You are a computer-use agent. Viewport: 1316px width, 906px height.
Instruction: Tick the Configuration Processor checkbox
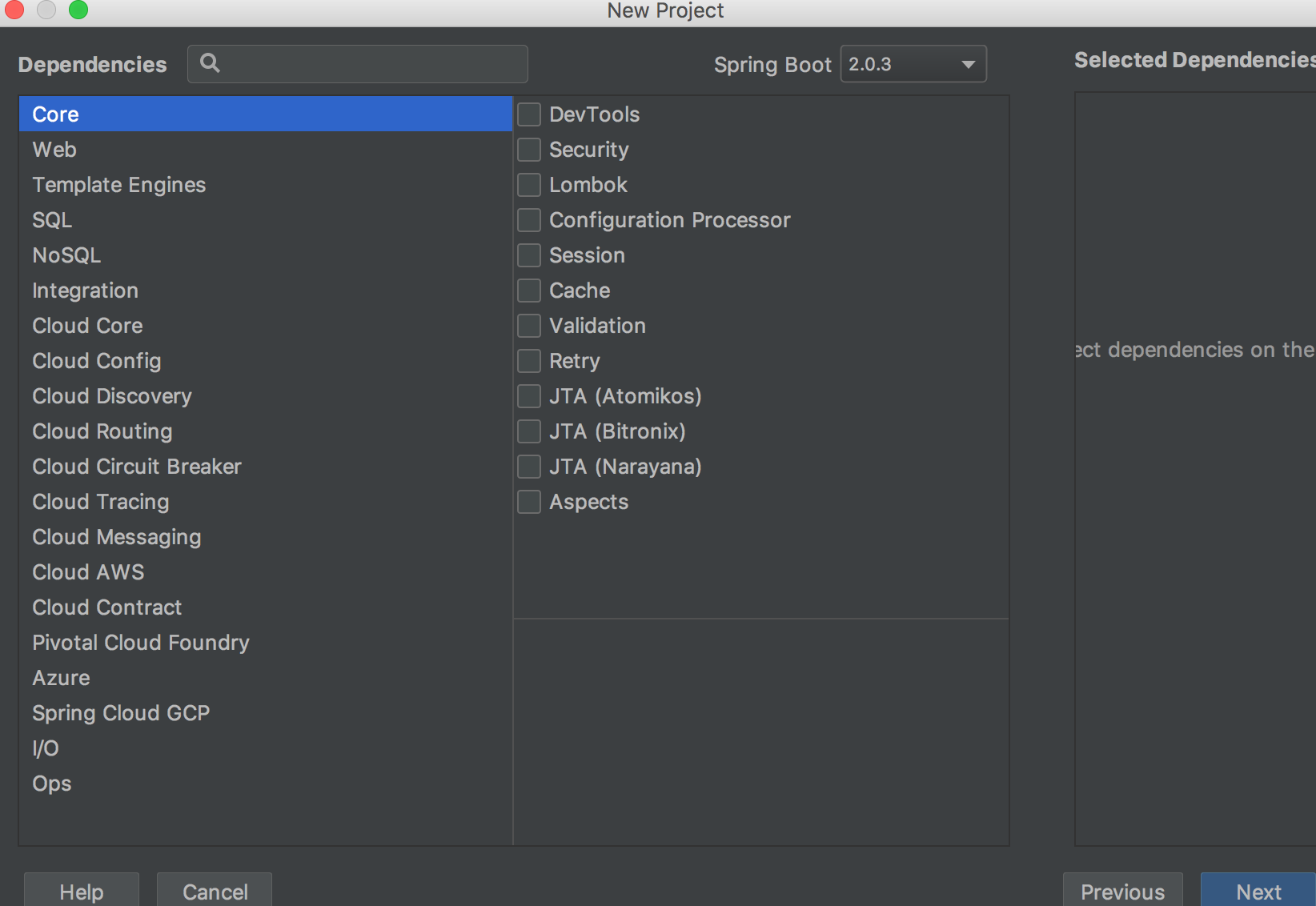(529, 220)
